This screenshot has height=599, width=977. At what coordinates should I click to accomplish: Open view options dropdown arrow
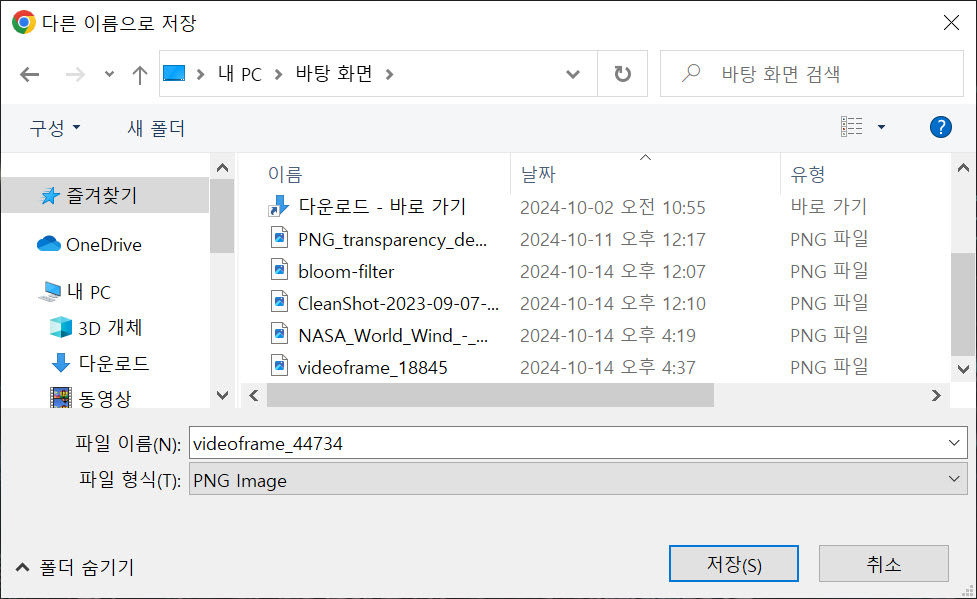pos(881,127)
